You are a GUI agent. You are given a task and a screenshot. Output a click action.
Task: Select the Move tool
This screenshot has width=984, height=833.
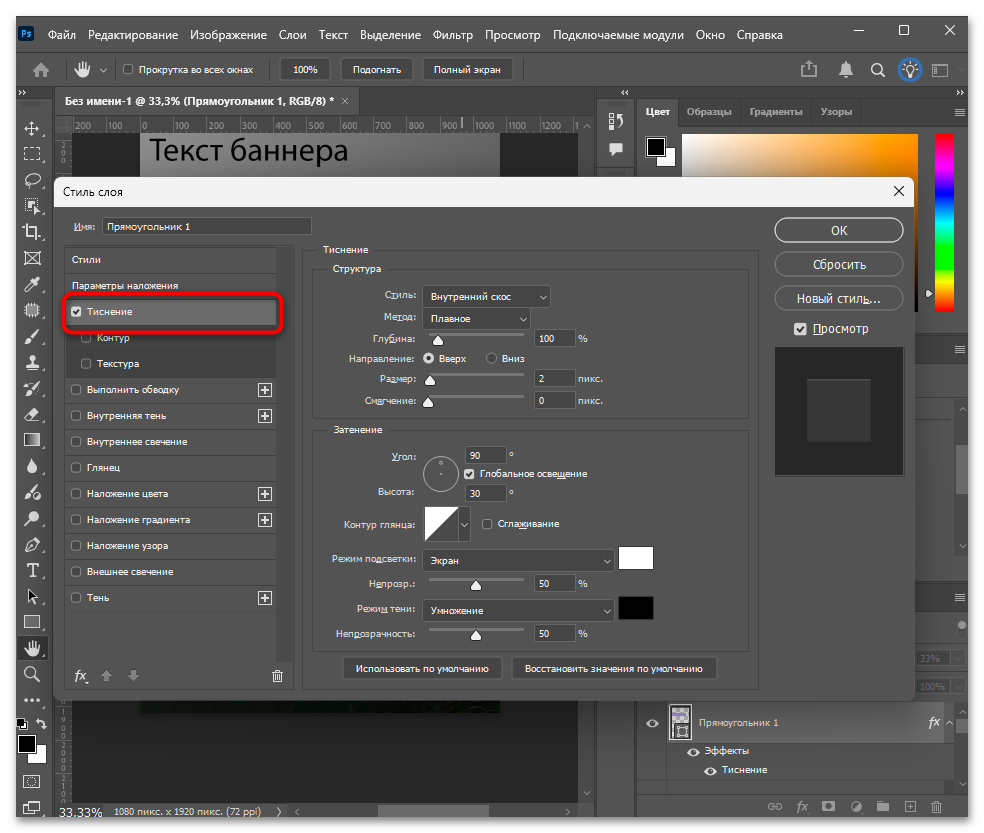pos(31,129)
